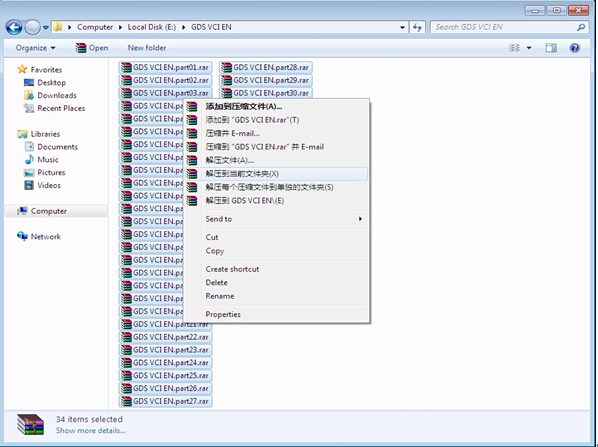Viewport: 598px width, 447px height.
Task: Open view options dropdown arrow
Action: (529, 48)
